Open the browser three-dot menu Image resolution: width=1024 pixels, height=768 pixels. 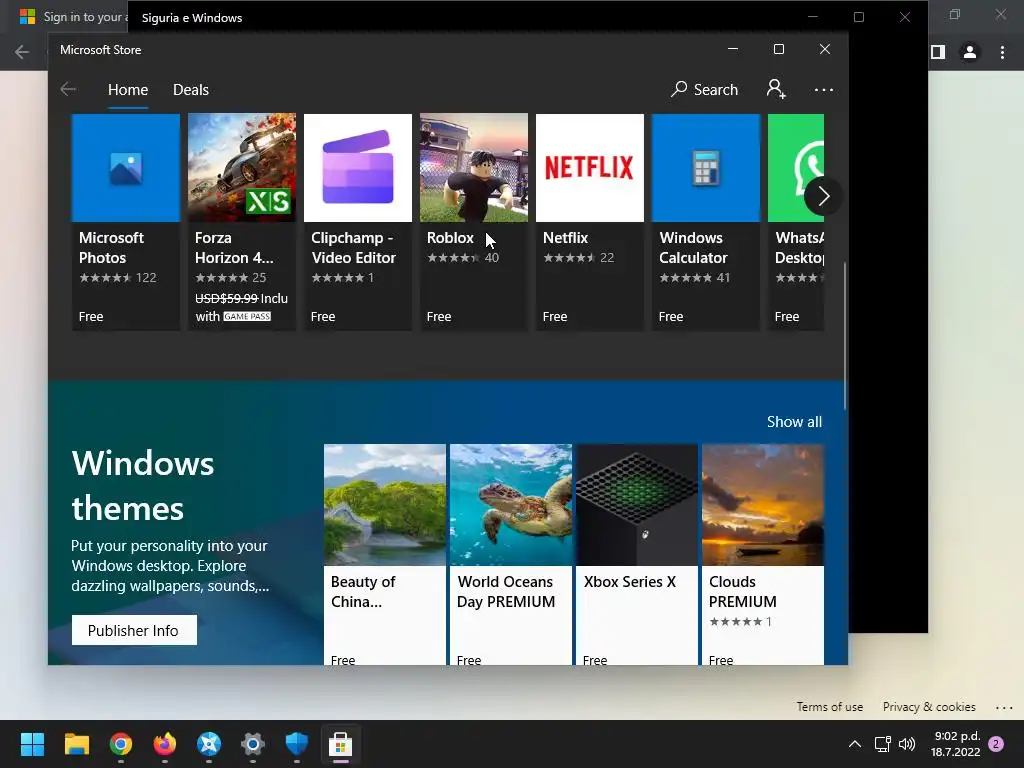coord(1002,52)
